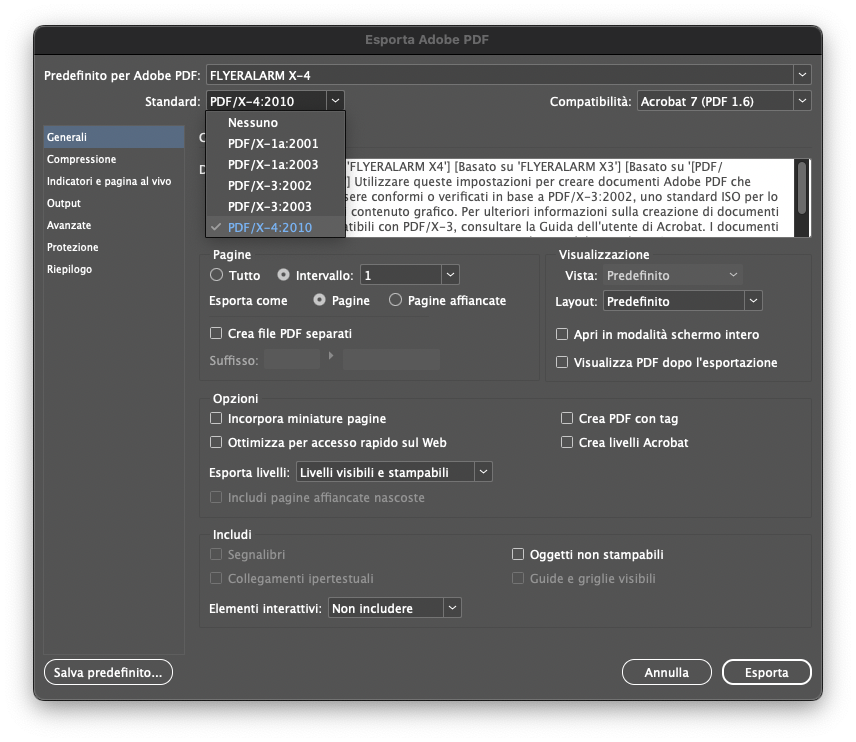Check Visualizza PDF dopo l'esportazione
The height and width of the screenshot is (742, 856).
coord(562,363)
